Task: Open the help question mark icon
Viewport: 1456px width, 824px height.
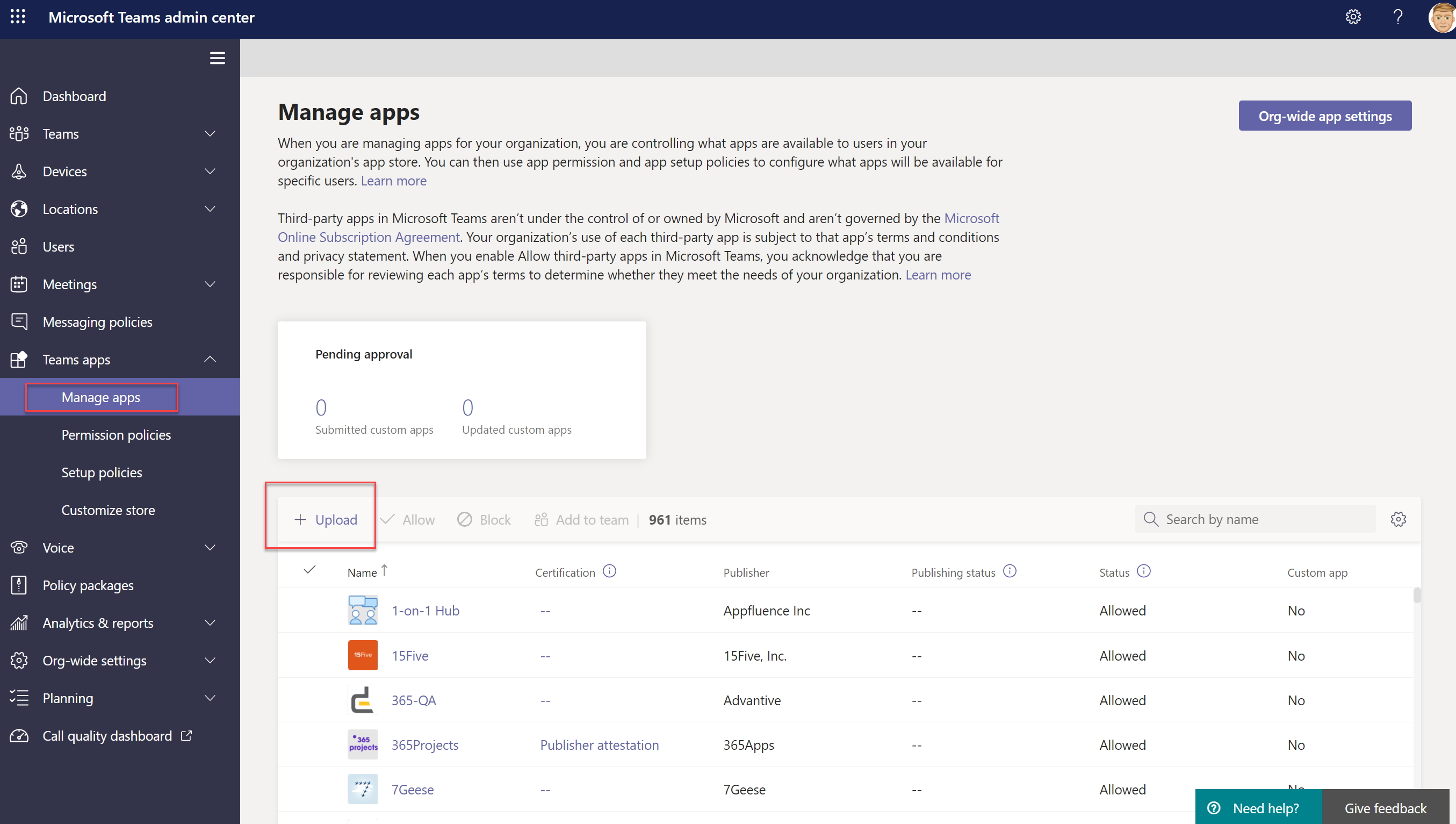Action: pos(1397,17)
